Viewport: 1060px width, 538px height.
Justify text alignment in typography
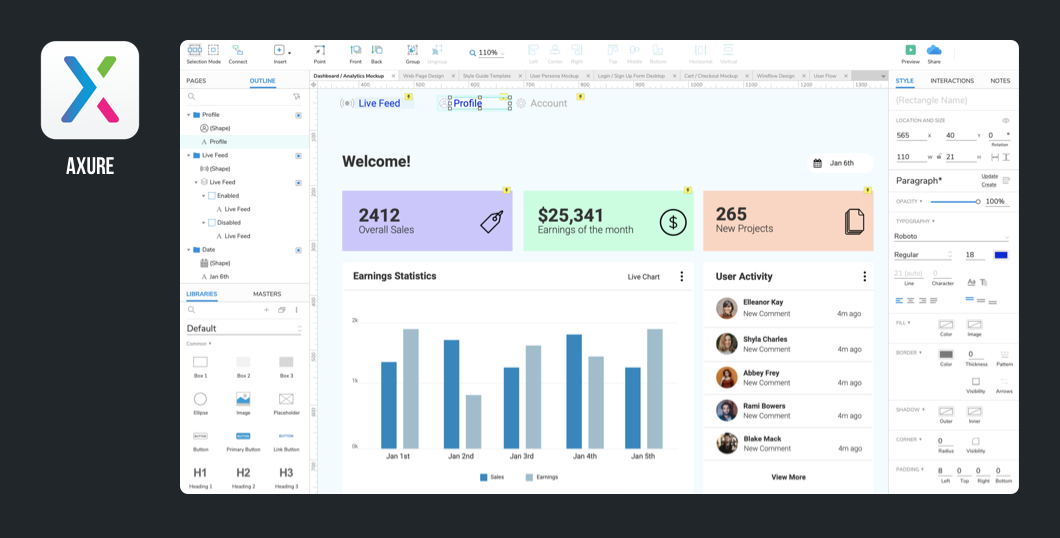coord(934,300)
